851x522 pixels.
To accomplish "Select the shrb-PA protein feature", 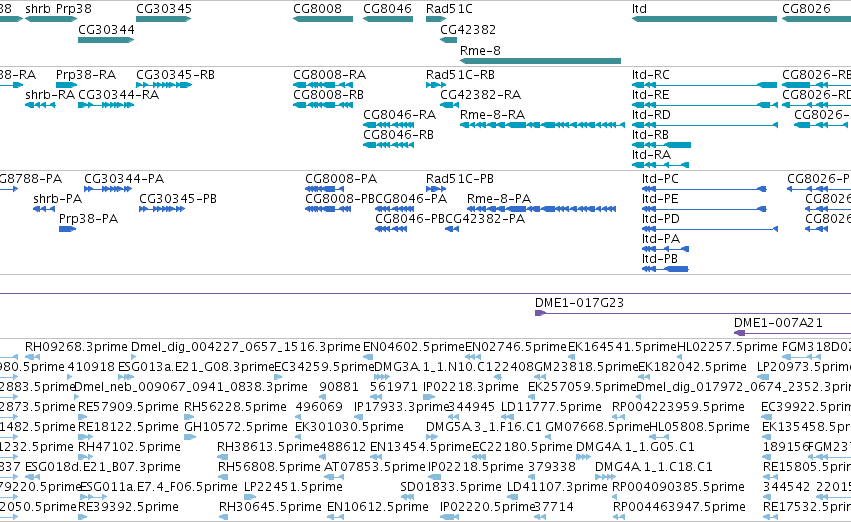I will tap(43, 209).
